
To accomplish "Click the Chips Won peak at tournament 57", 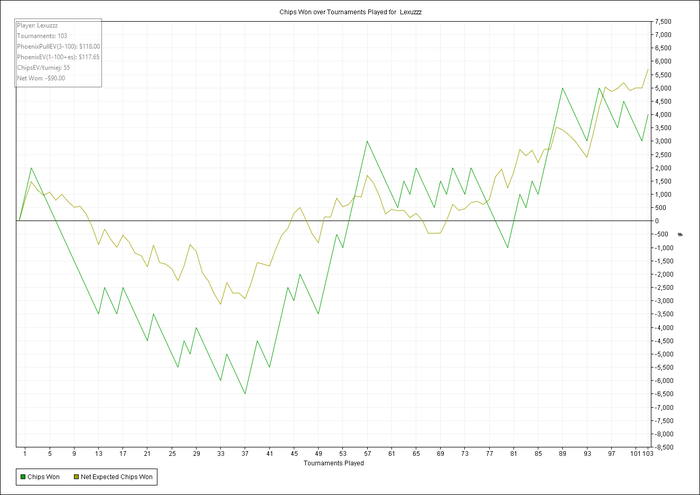I will pos(367,141).
